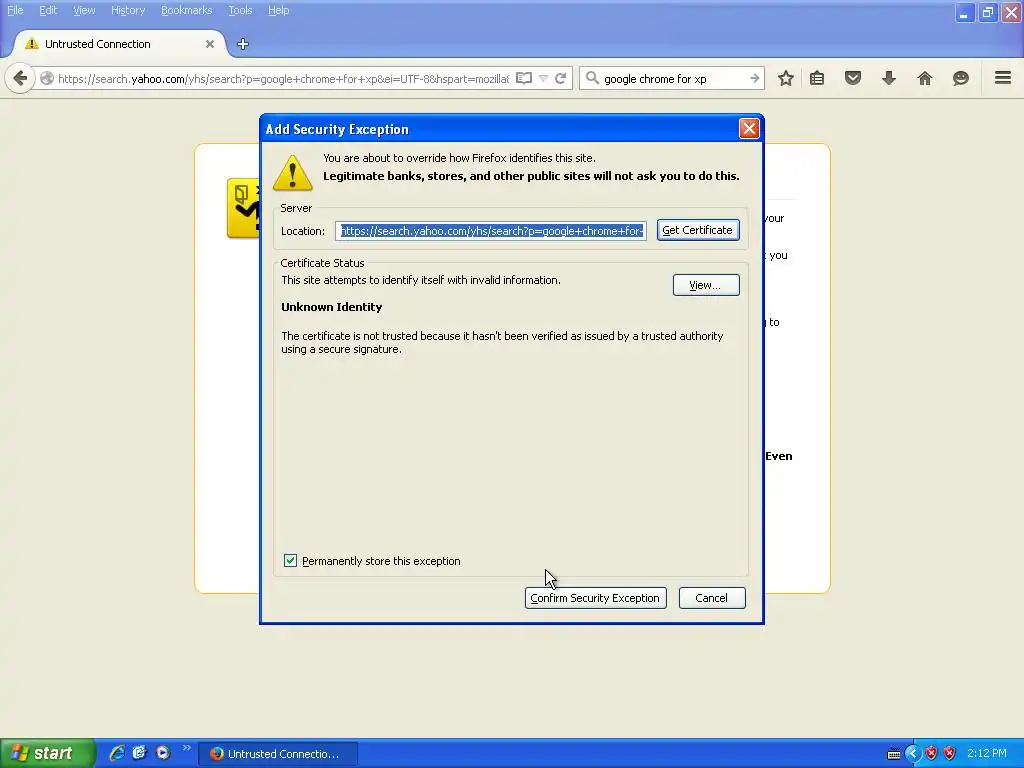
Task: Open the View menu
Action: 84,10
